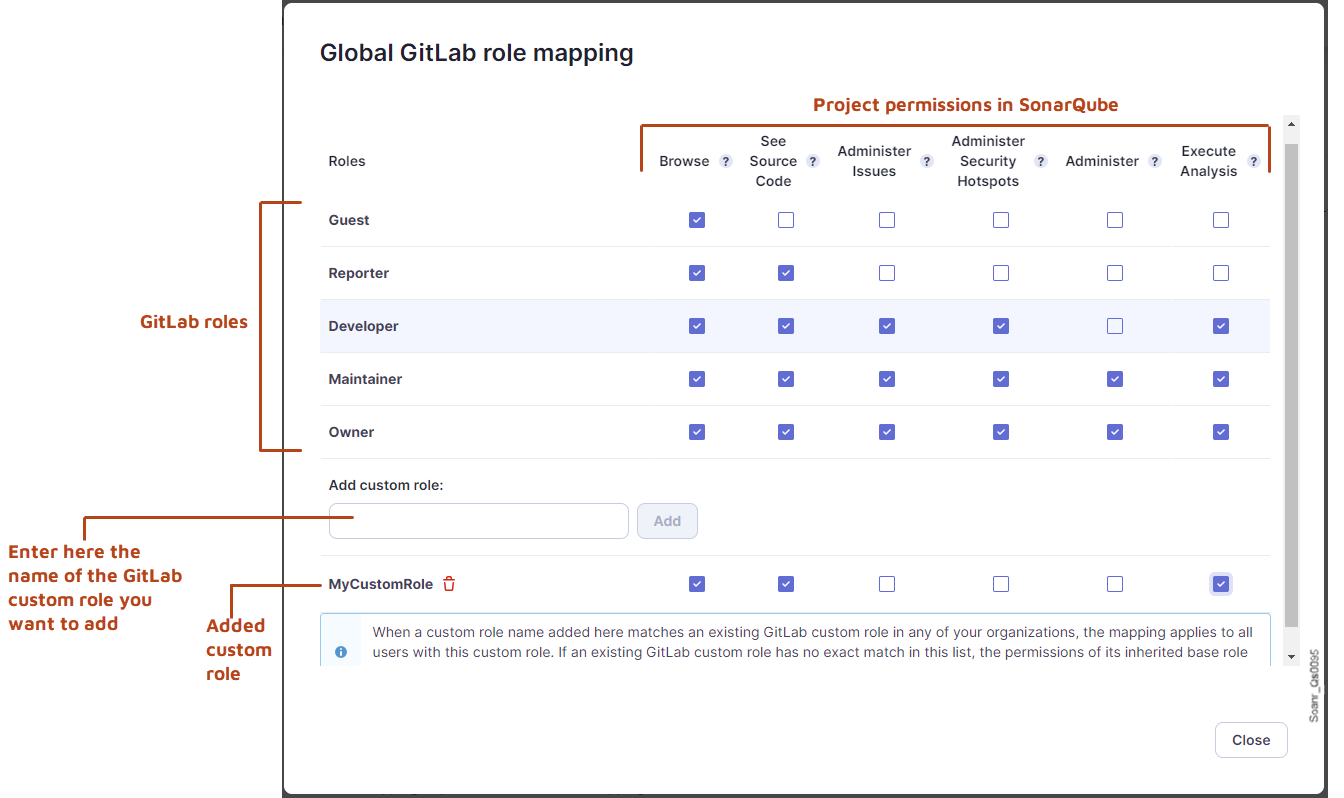
Task: Disable See Source Code for MyCustomRole
Action: (786, 584)
